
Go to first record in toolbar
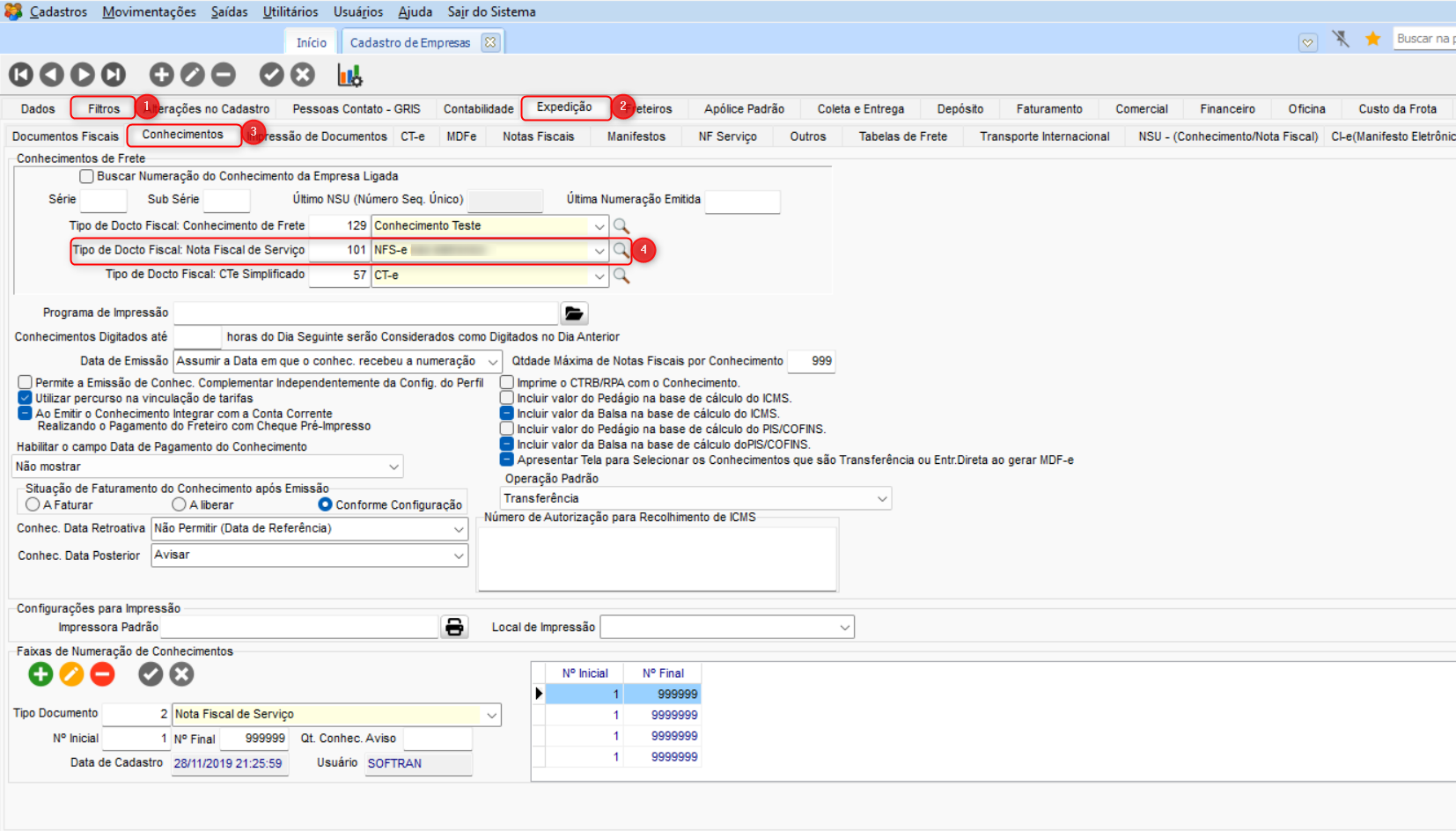[21, 75]
